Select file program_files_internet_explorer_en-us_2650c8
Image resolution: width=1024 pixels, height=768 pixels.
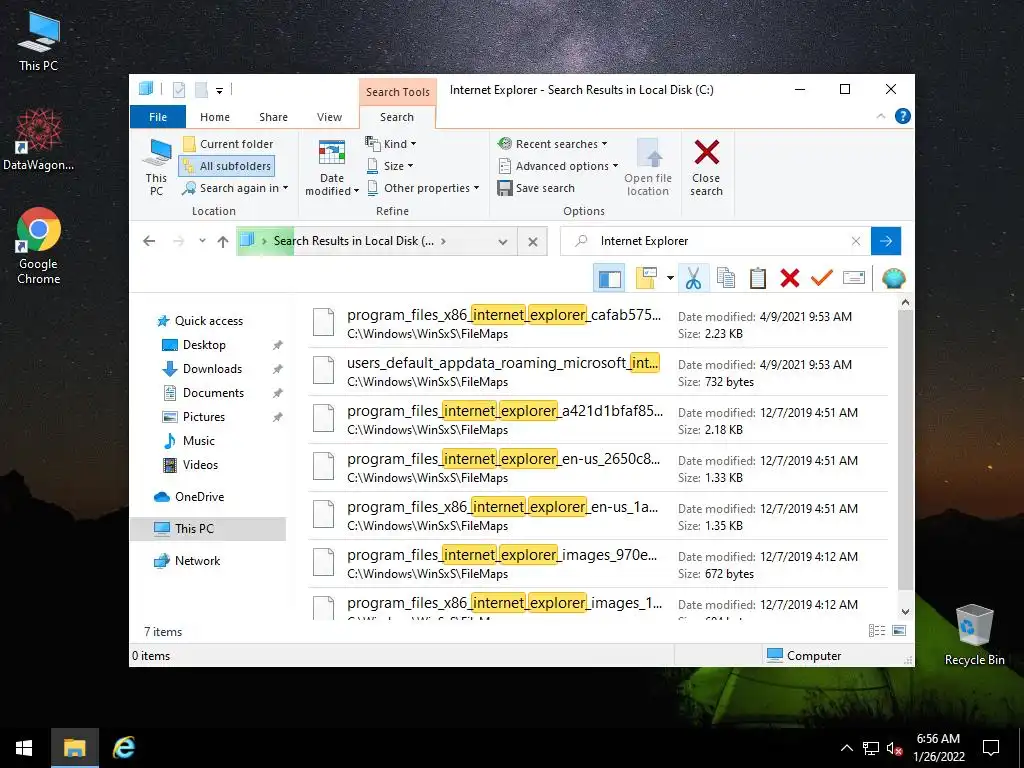click(598, 468)
